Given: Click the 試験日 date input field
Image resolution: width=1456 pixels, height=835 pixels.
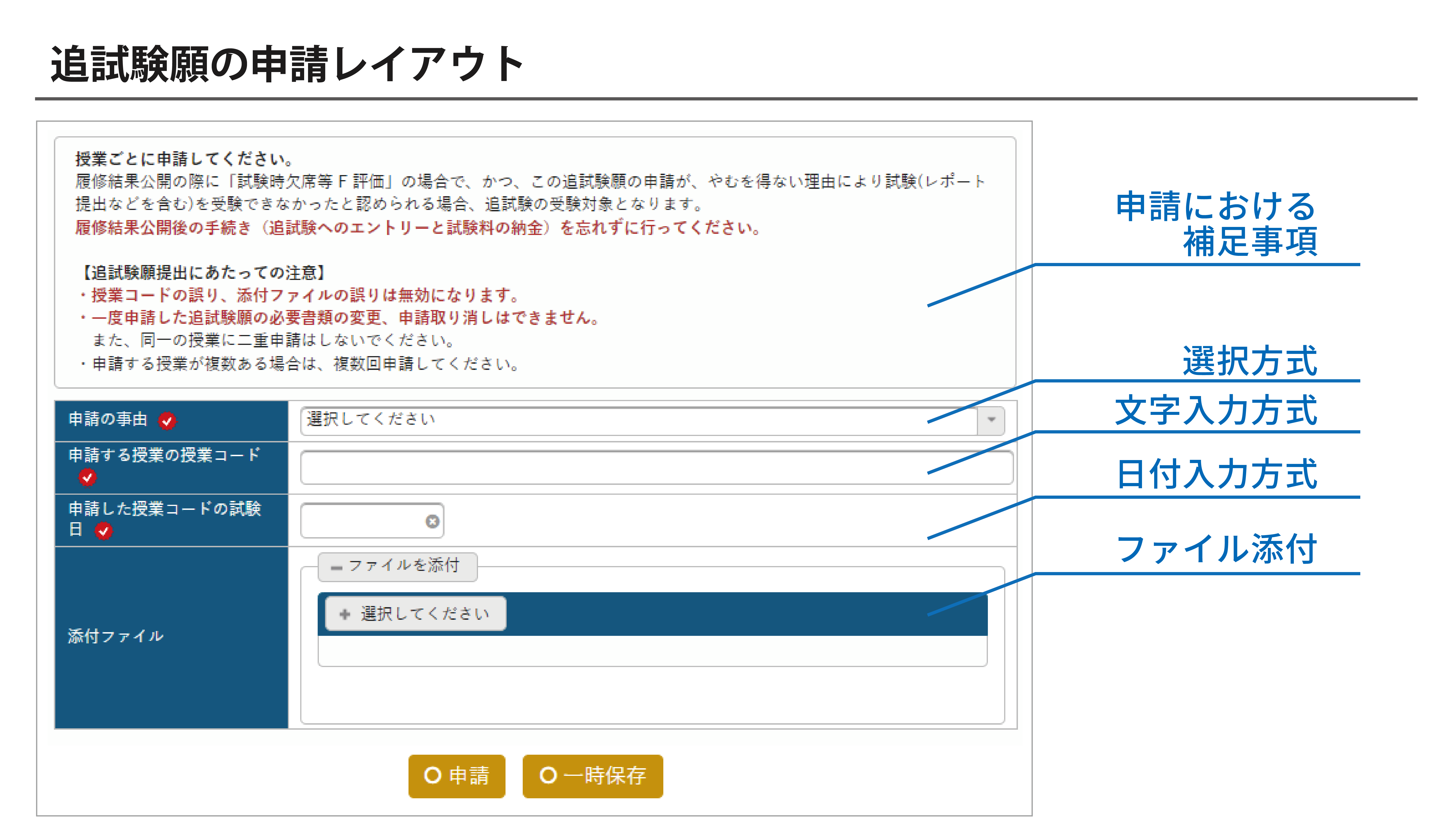Looking at the screenshot, I should pyautogui.click(x=372, y=521).
